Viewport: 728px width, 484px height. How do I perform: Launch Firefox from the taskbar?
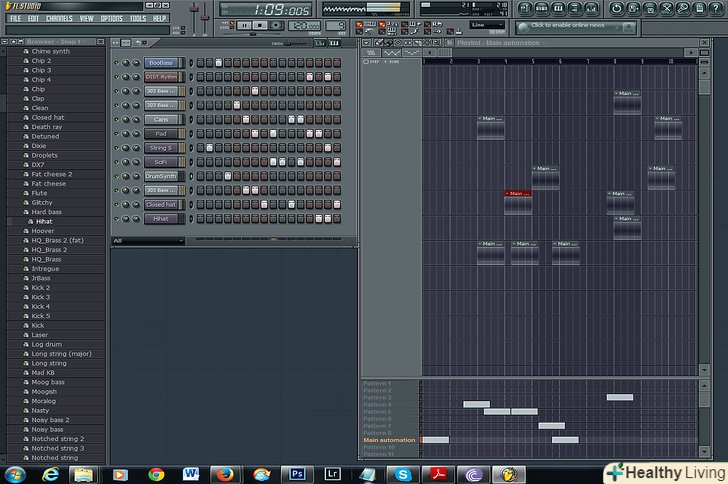coord(225,474)
